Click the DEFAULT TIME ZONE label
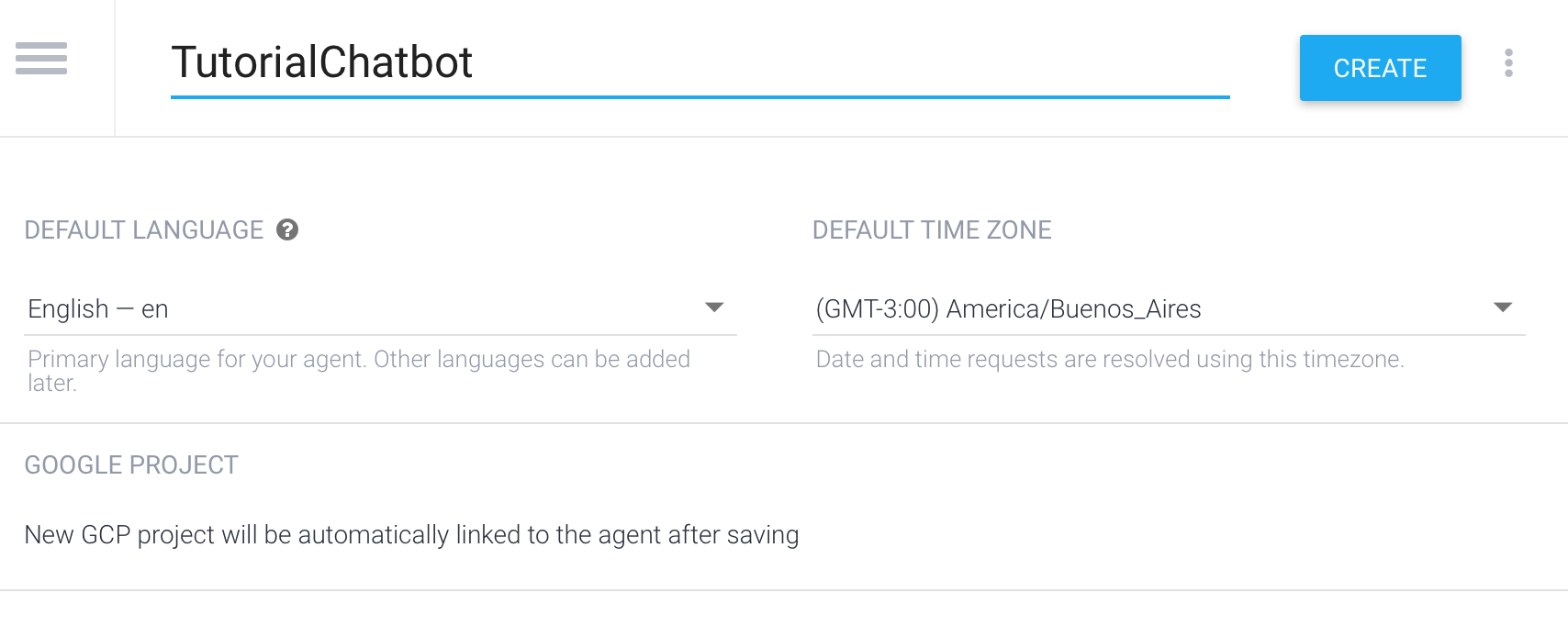 [x=932, y=229]
